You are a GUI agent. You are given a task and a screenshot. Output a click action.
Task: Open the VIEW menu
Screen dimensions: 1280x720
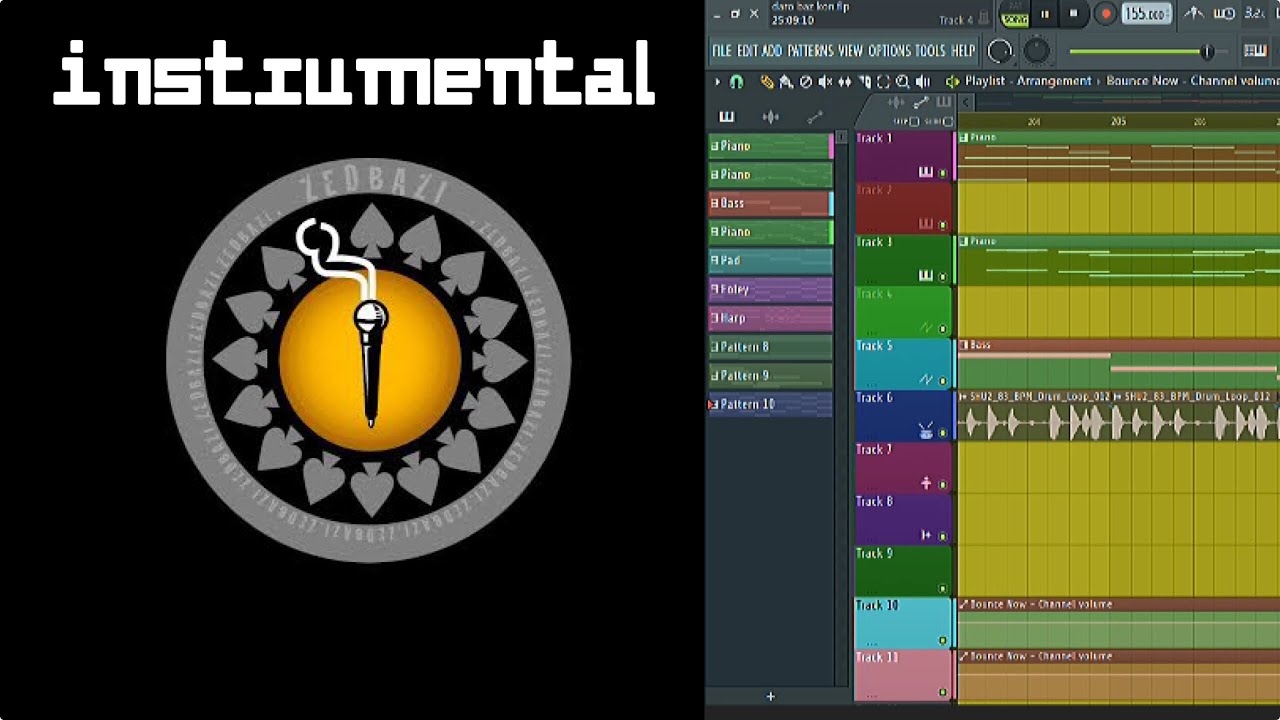point(851,51)
